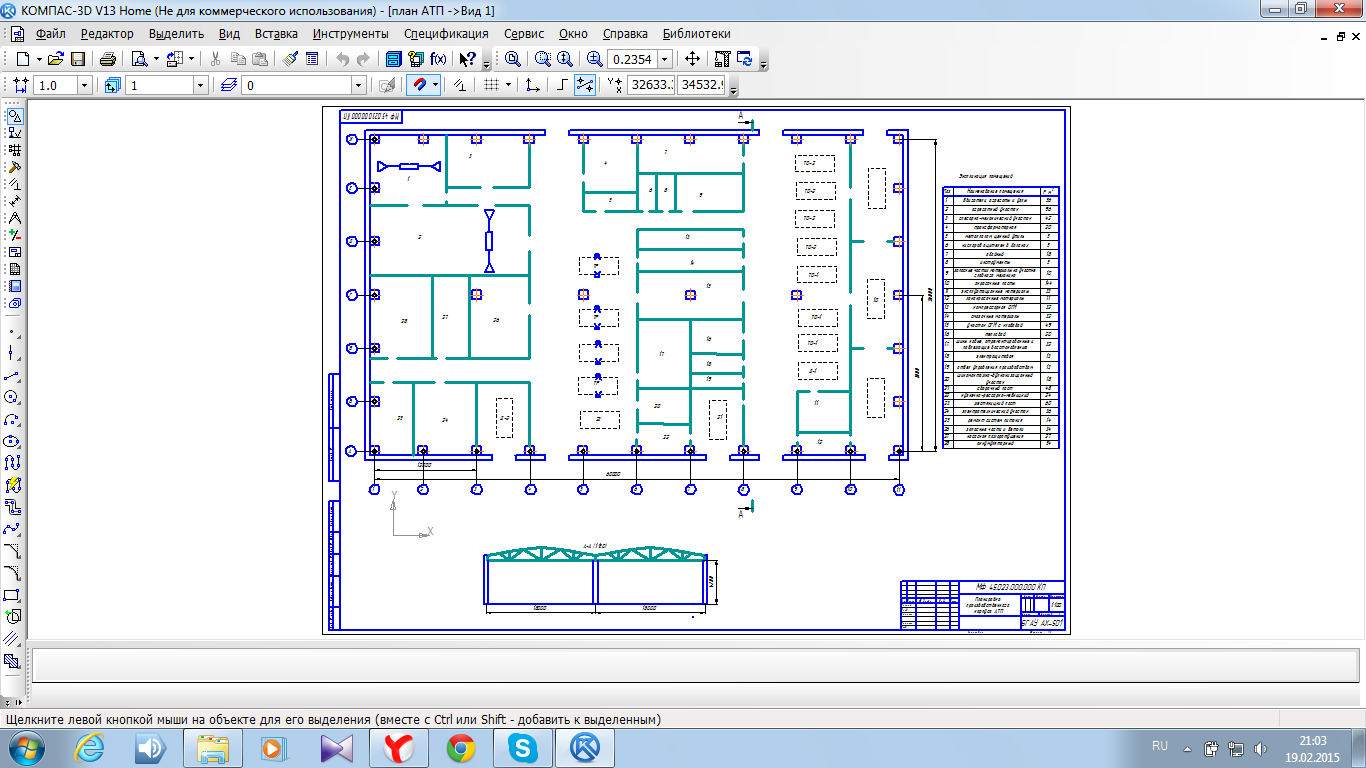Viewport: 1366px width, 768px height.
Task: Expand the view number dropdown showing 1
Action: pos(200,85)
